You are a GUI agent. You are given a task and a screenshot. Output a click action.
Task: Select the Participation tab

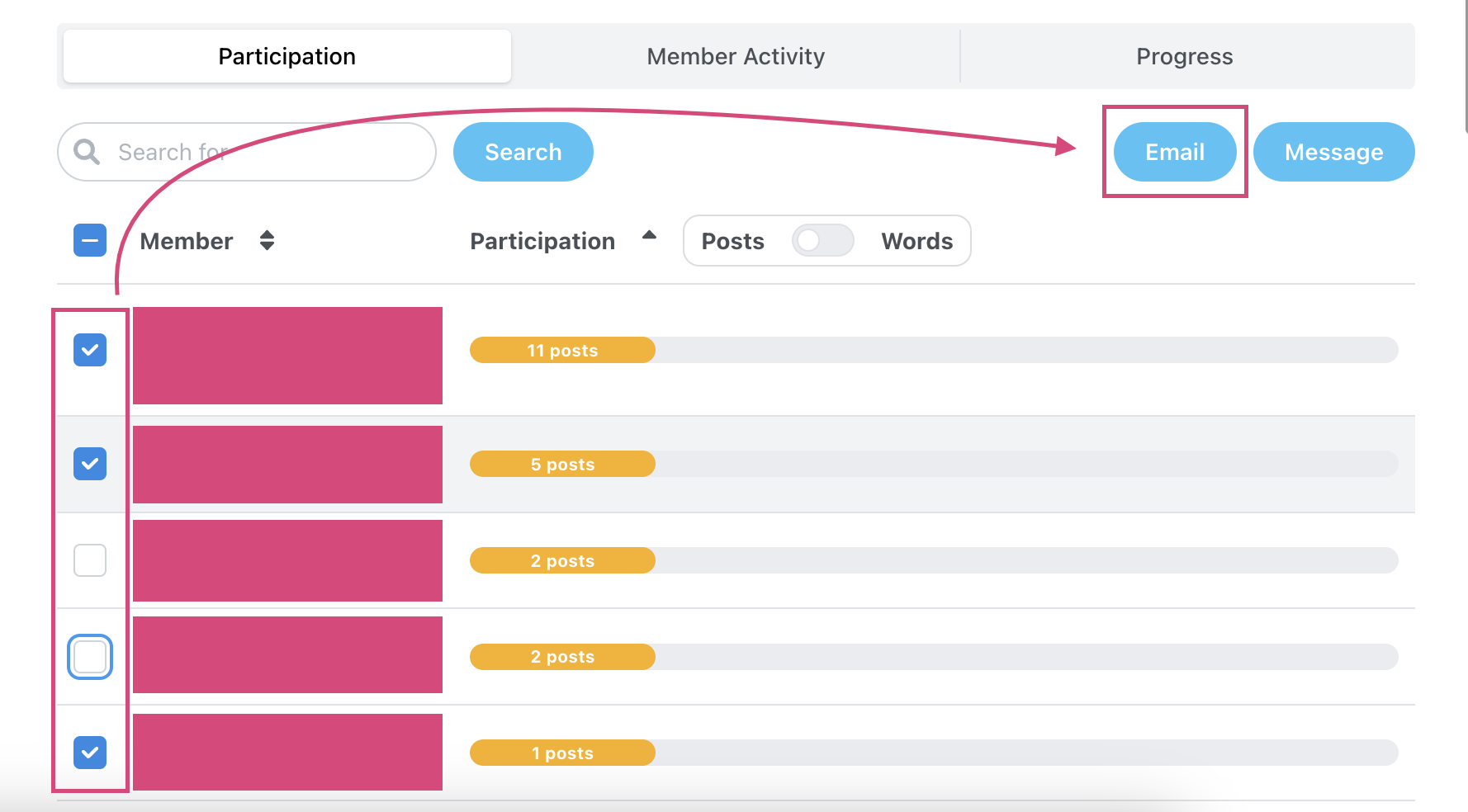click(x=287, y=56)
